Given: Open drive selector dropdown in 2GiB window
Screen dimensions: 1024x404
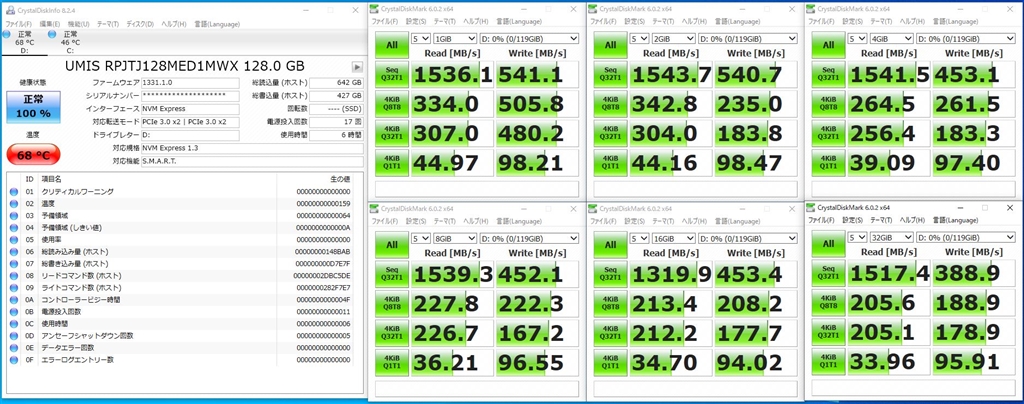Looking at the screenshot, I should pos(748,39).
